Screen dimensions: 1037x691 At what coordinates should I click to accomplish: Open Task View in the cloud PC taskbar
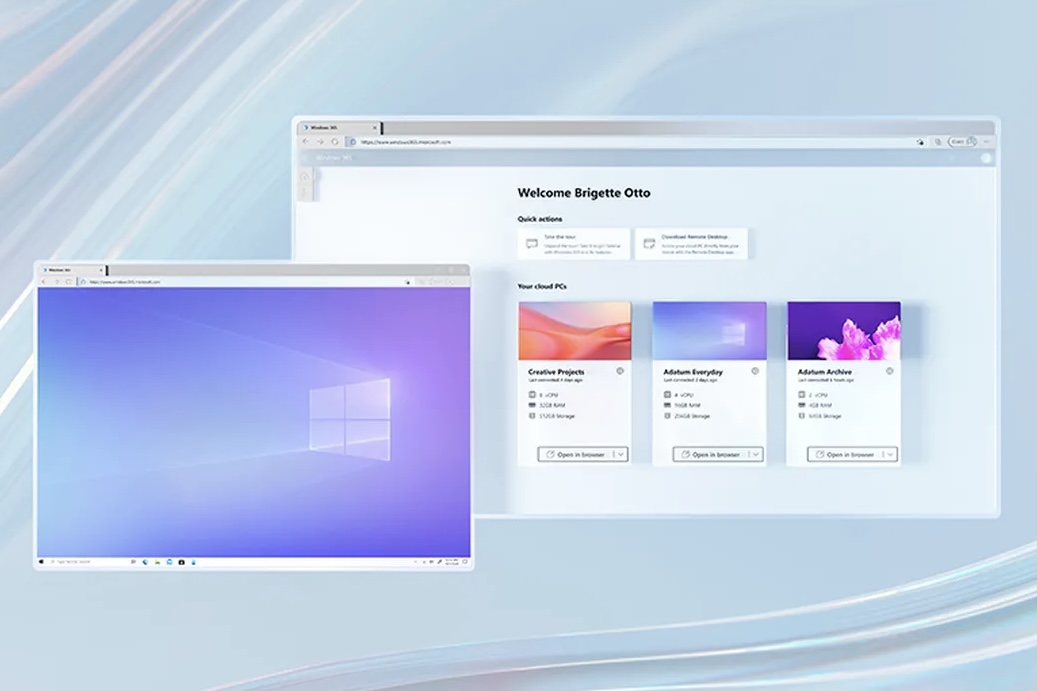click(x=133, y=562)
